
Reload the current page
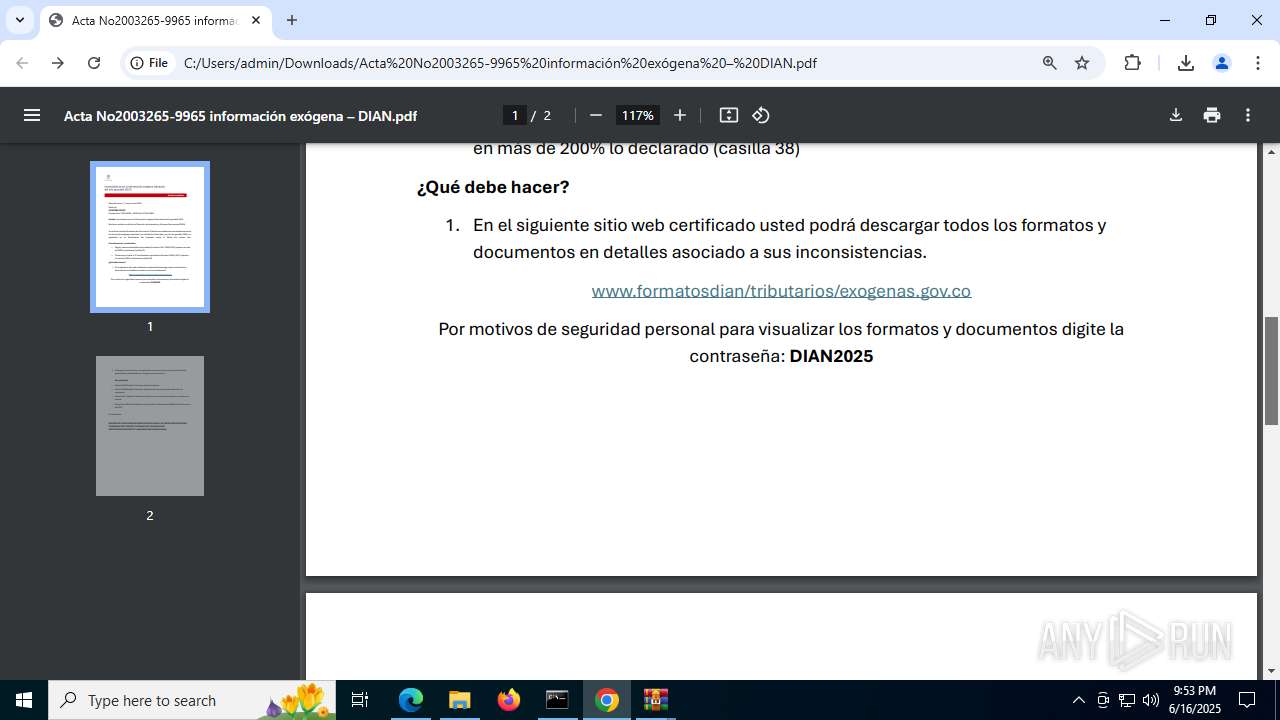coord(94,63)
